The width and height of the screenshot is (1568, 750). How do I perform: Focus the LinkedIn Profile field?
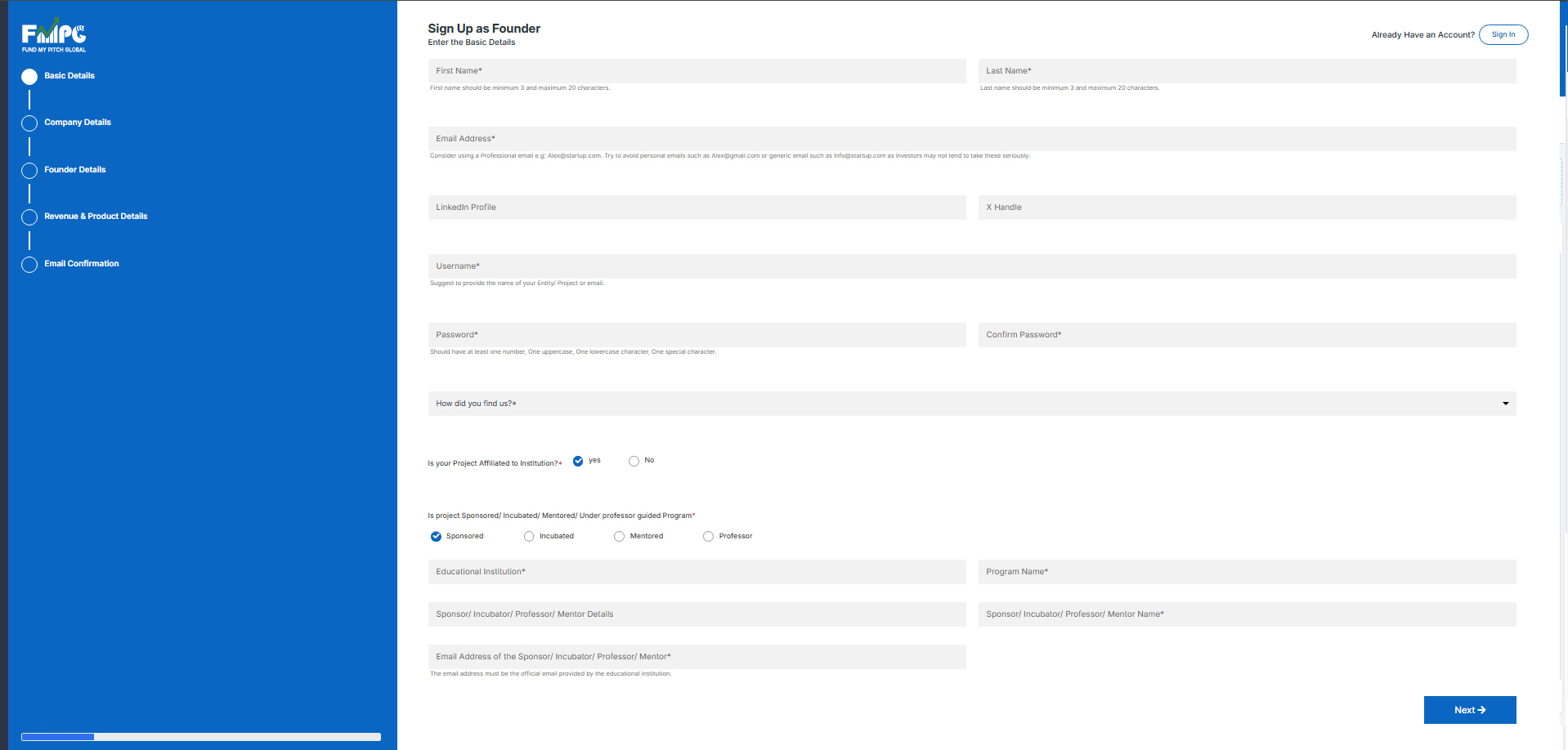(697, 208)
